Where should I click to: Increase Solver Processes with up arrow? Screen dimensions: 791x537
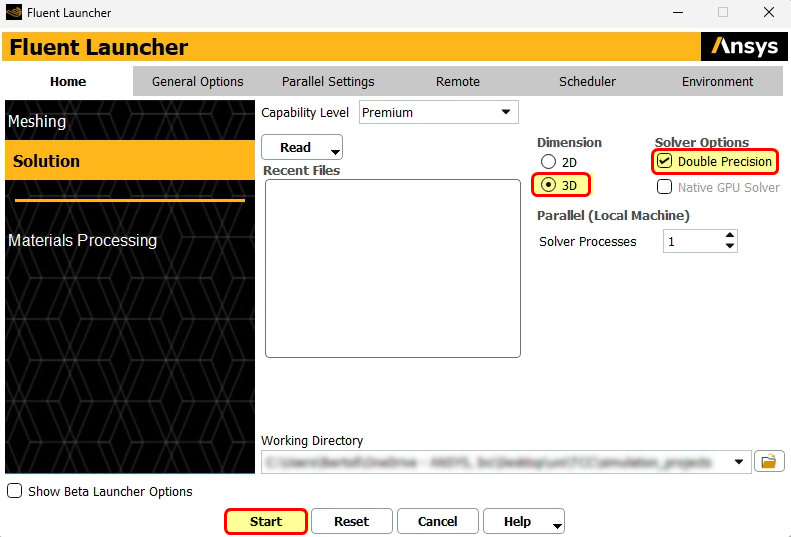[x=729, y=236]
